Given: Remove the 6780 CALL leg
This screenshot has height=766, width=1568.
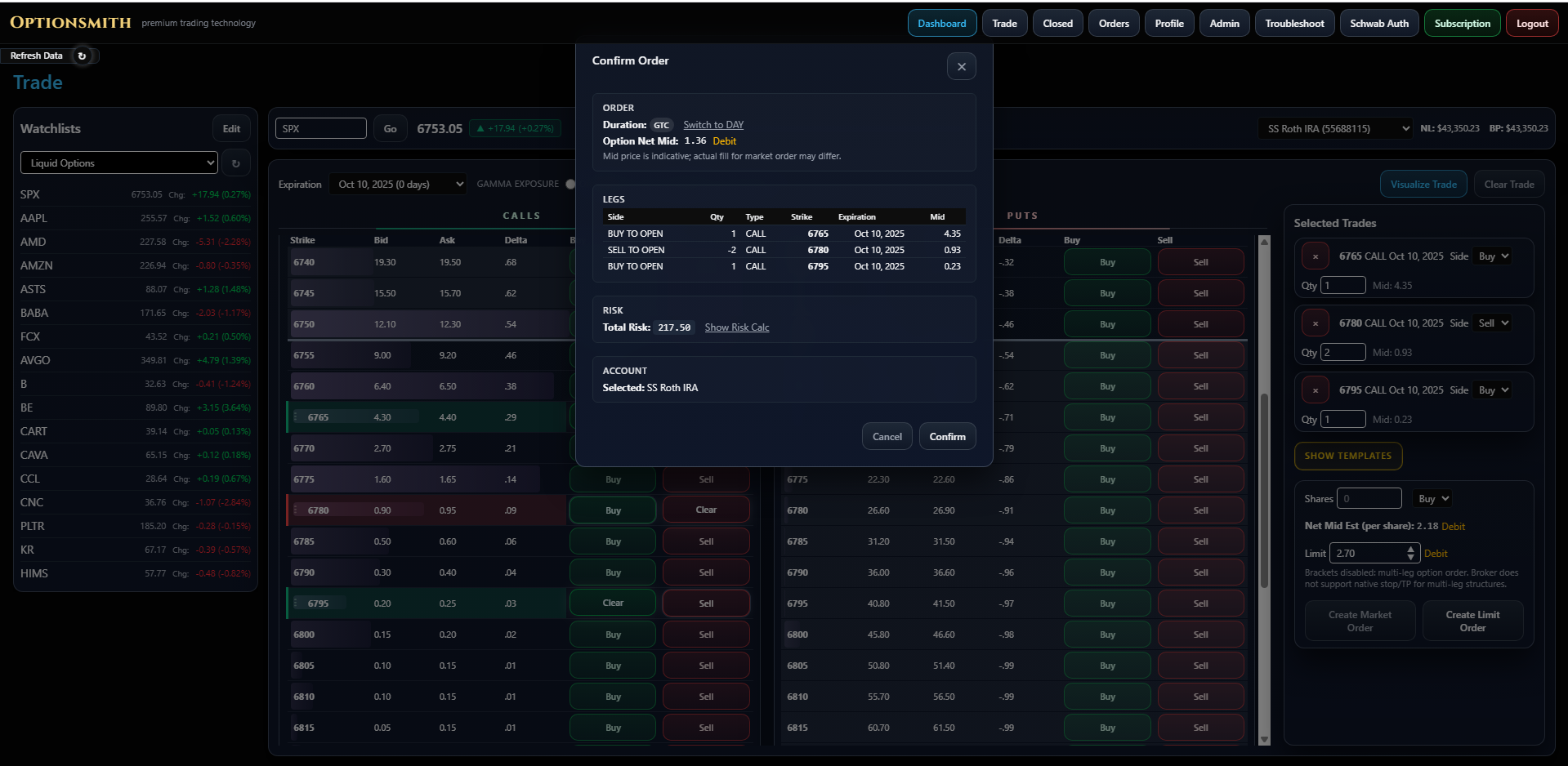Looking at the screenshot, I should 1315,323.
